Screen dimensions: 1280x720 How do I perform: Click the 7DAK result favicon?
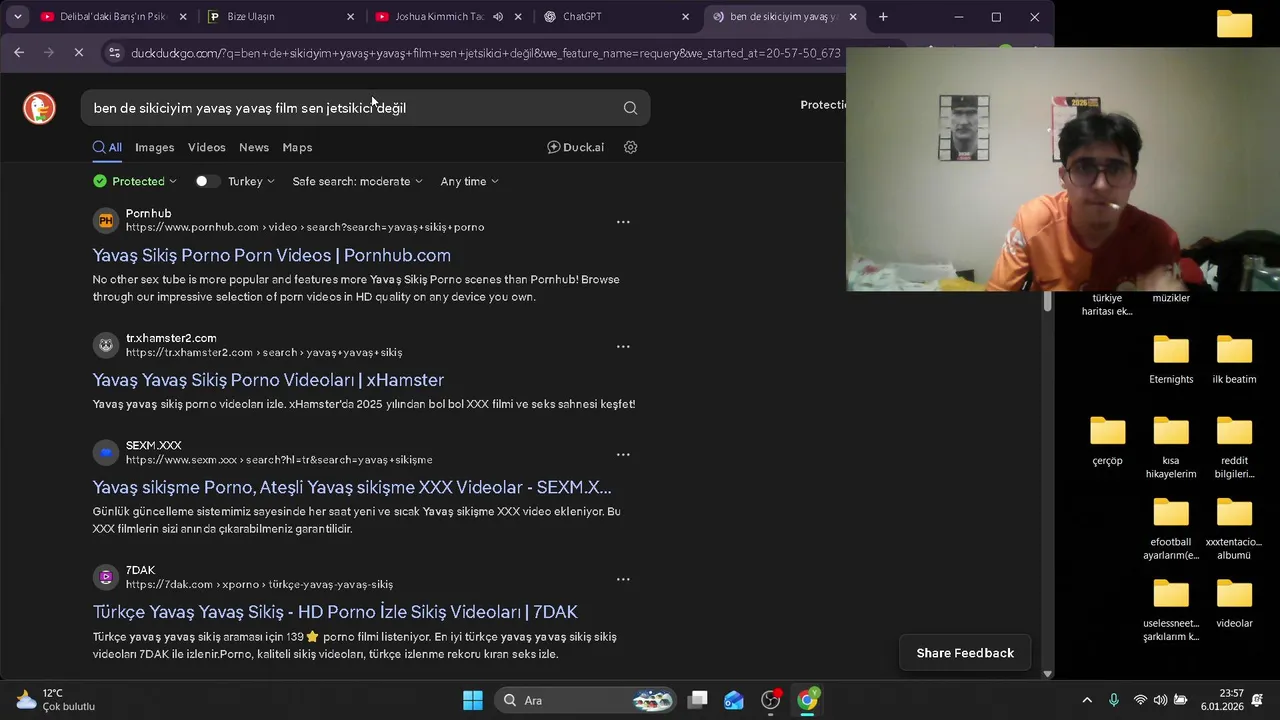pyautogui.click(x=105, y=577)
